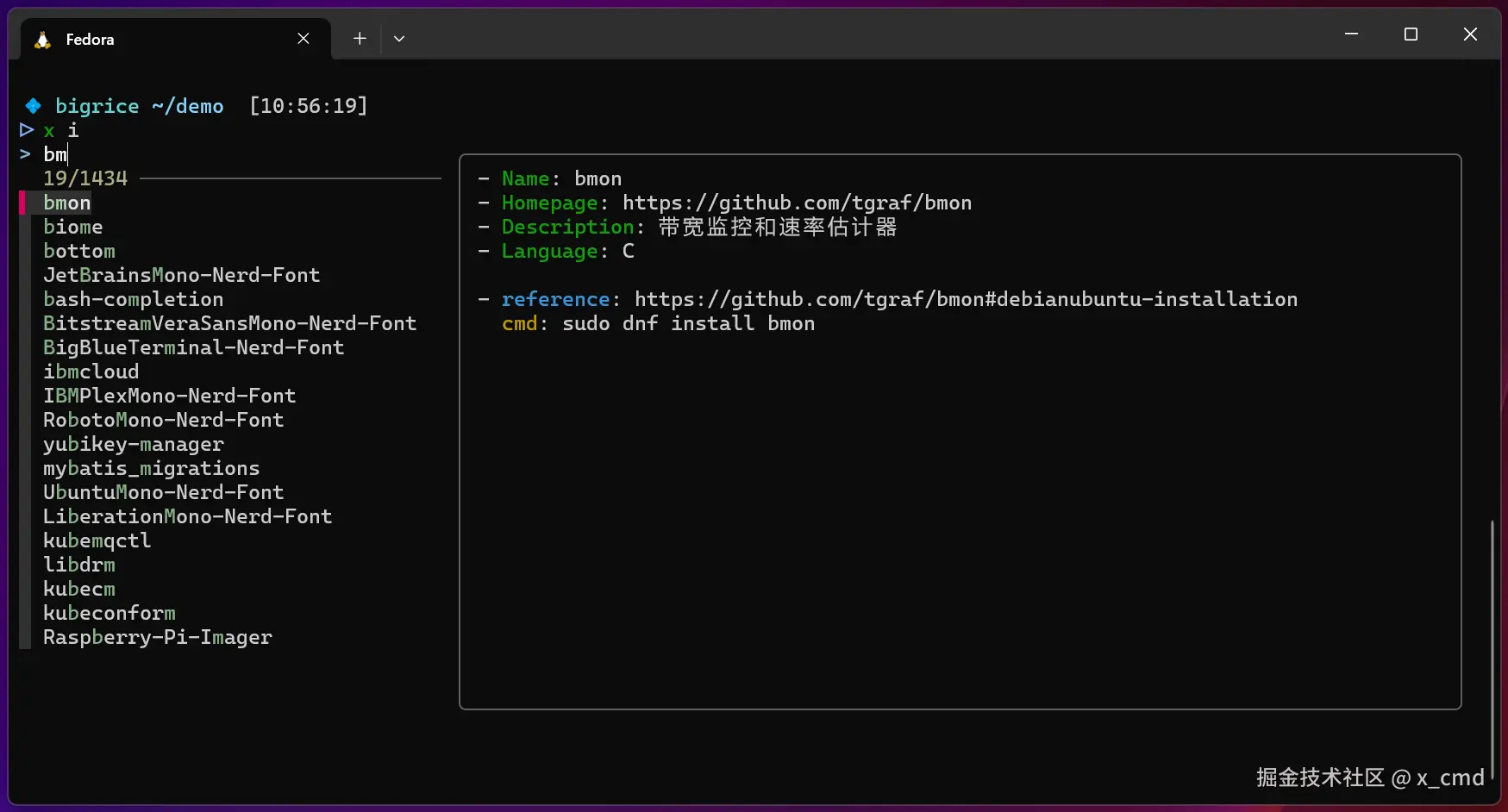The width and height of the screenshot is (1508, 812).
Task: Click the Fedora penguin tab icon
Action: (x=42, y=40)
